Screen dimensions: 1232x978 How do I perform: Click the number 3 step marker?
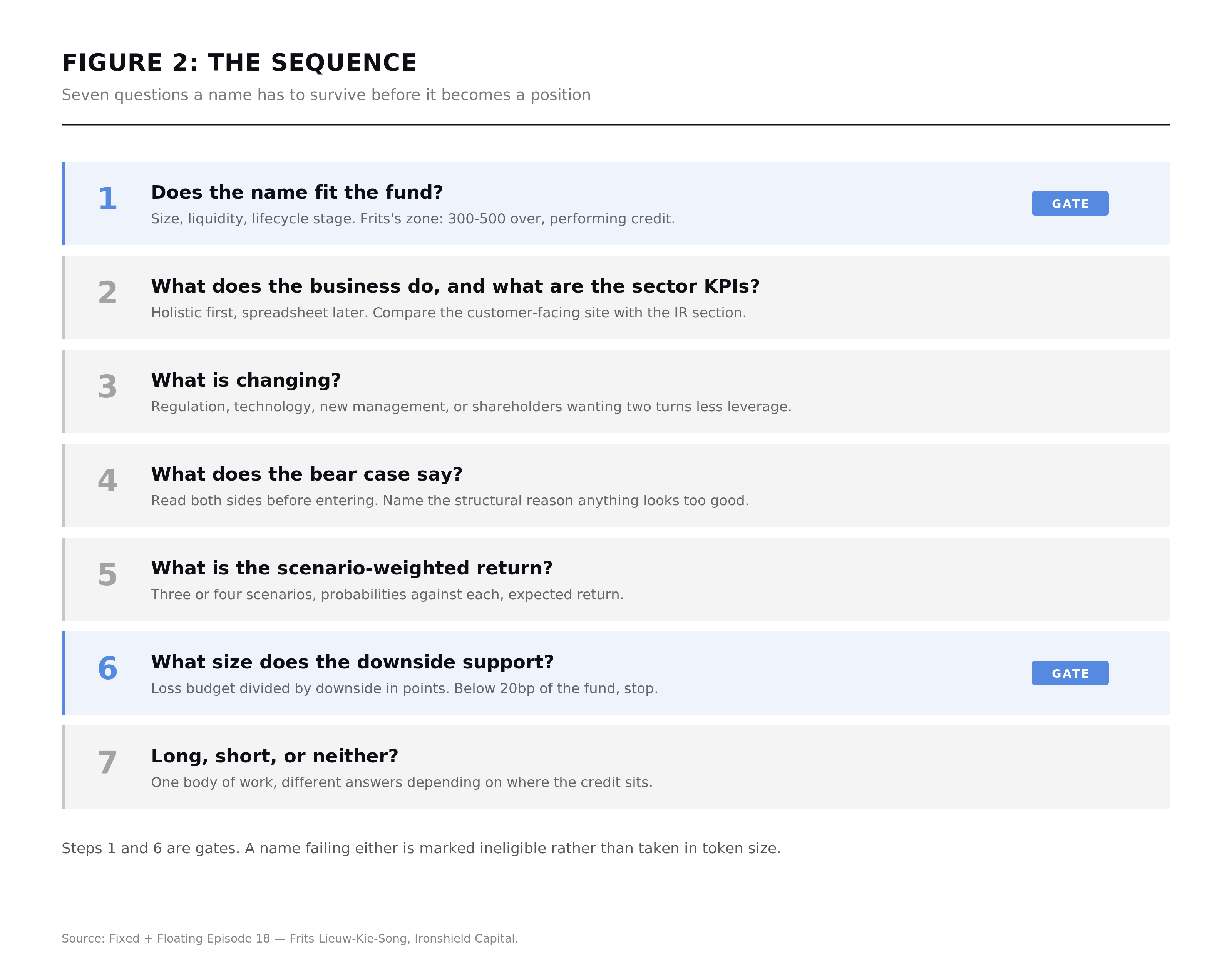point(107,387)
